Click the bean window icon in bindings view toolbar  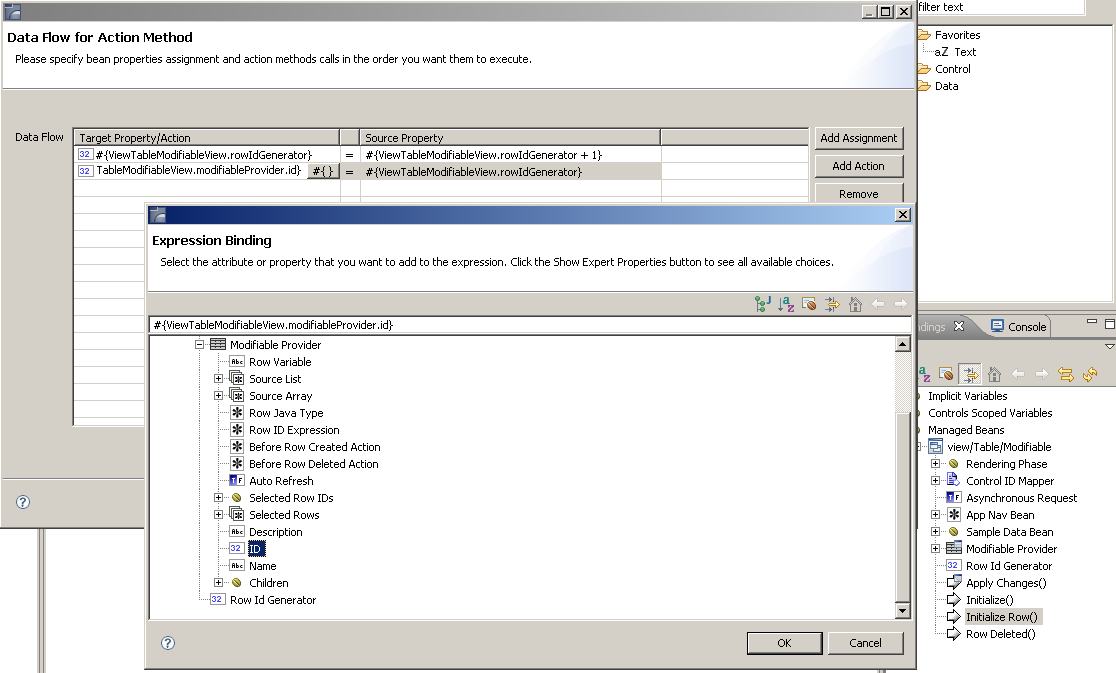pyautogui.click(x=946, y=373)
